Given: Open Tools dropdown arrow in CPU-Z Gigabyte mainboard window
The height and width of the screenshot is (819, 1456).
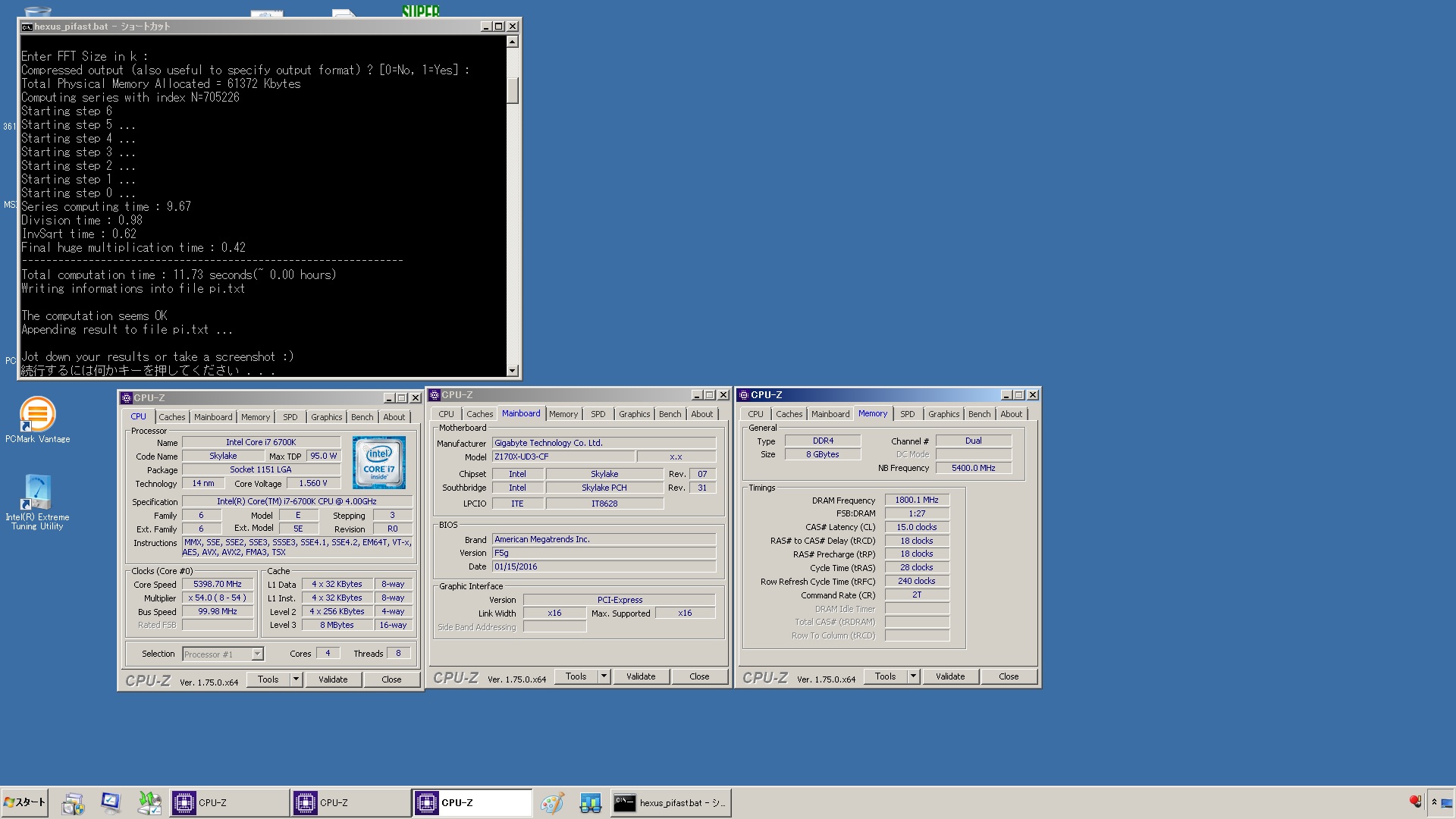Looking at the screenshot, I should pyautogui.click(x=604, y=676).
